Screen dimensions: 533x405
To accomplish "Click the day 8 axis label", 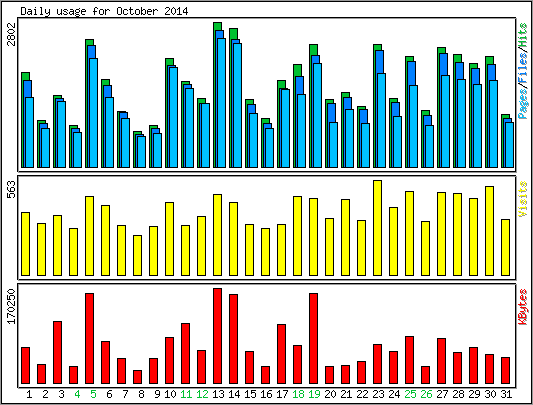I will 141,394.
